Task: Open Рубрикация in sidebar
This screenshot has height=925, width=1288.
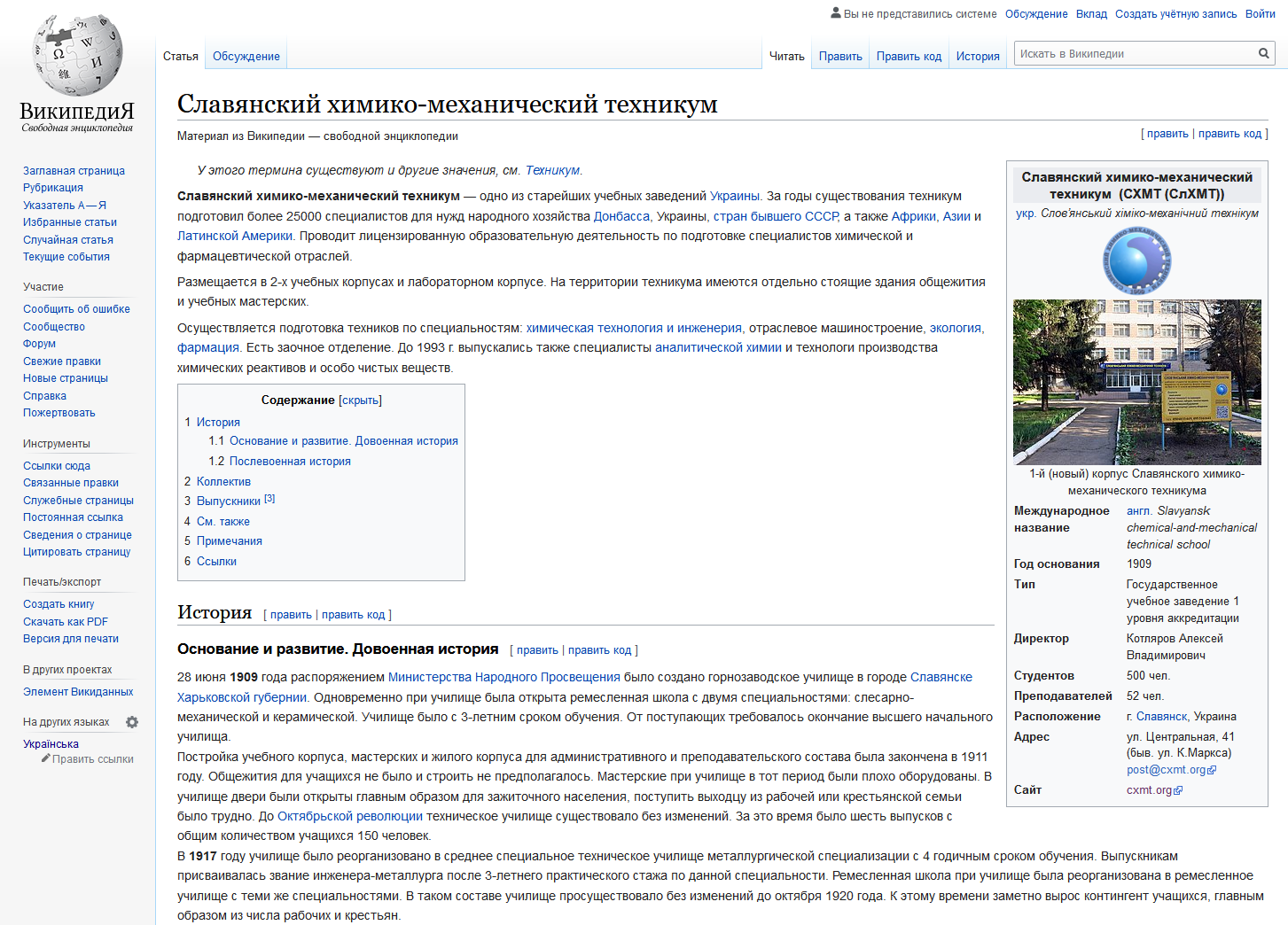Action: 53,188
